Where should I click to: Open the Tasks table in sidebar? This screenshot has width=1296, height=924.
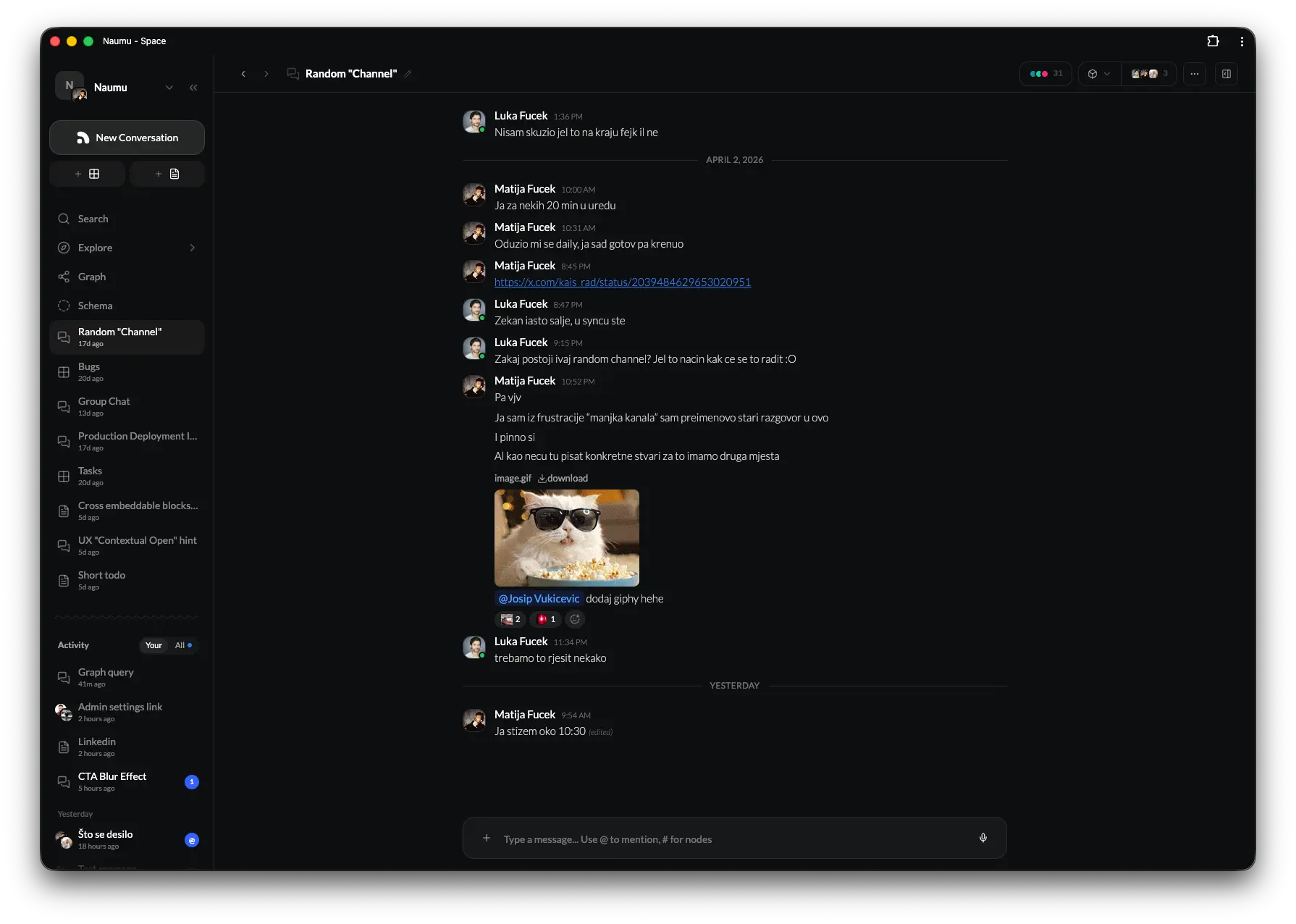tap(127, 476)
